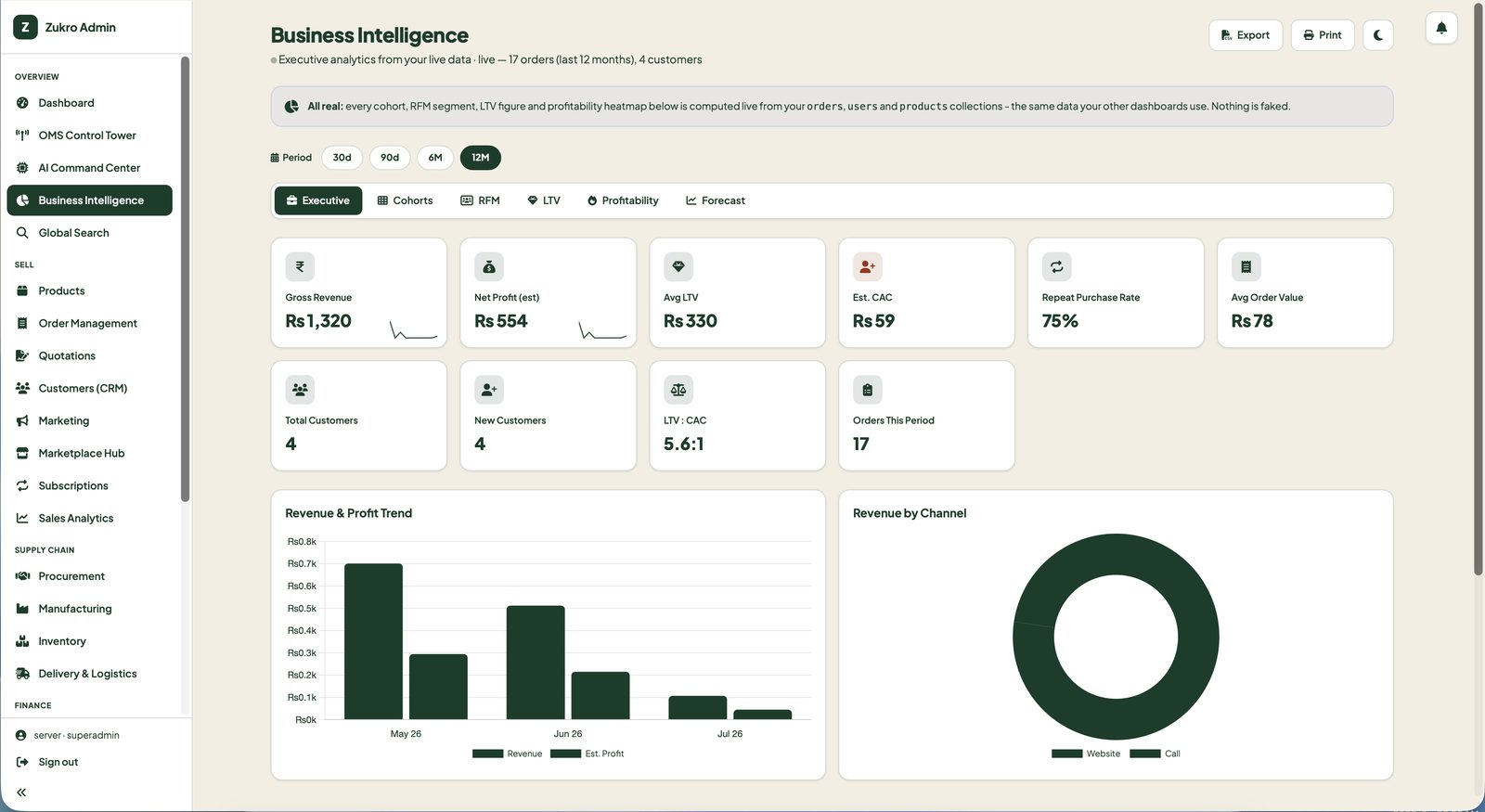Toggle dark mode moon icon
The width and height of the screenshot is (1485, 812).
[x=1378, y=35]
